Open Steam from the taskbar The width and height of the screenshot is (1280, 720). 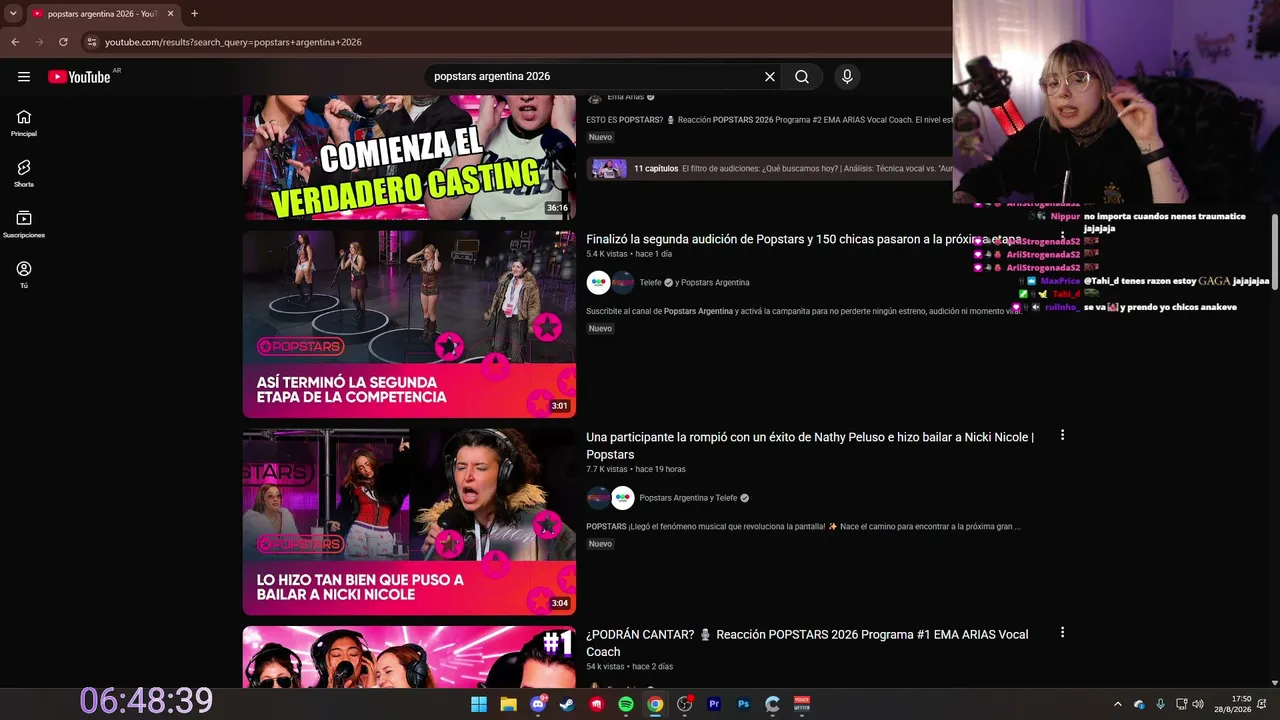[567, 704]
